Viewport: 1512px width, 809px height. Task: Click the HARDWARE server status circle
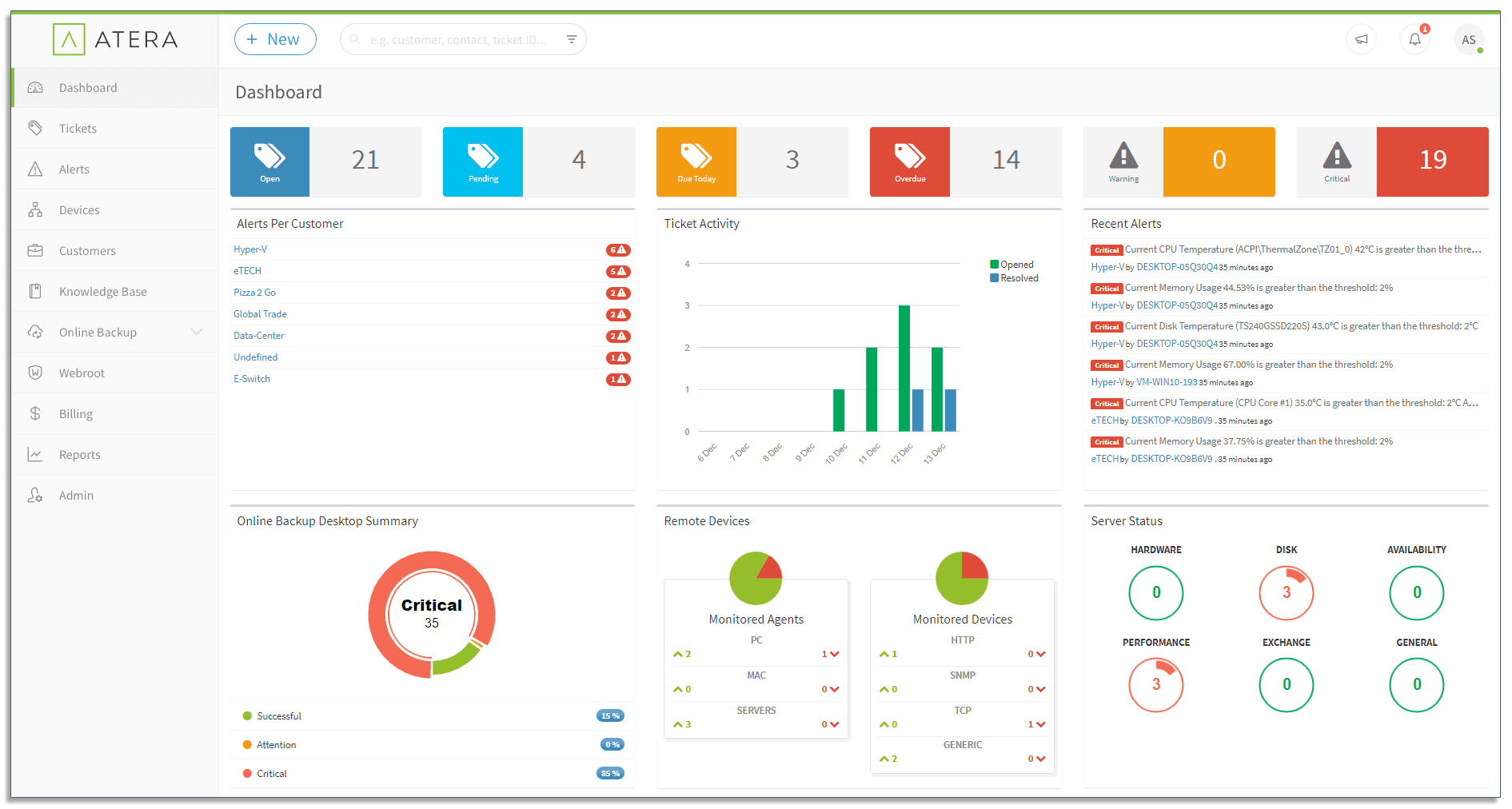(x=1156, y=593)
